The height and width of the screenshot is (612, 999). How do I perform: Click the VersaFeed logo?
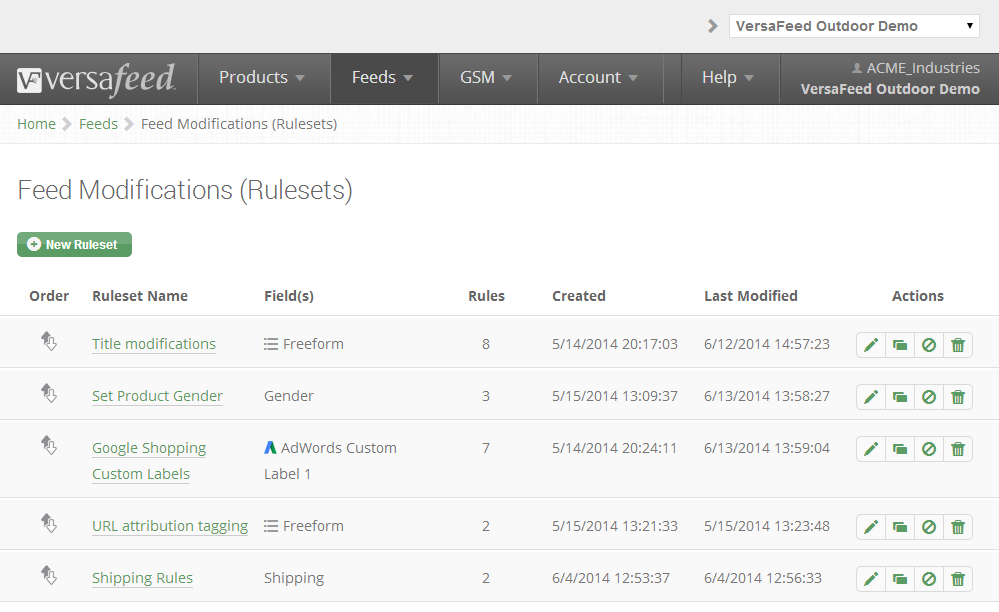point(96,79)
